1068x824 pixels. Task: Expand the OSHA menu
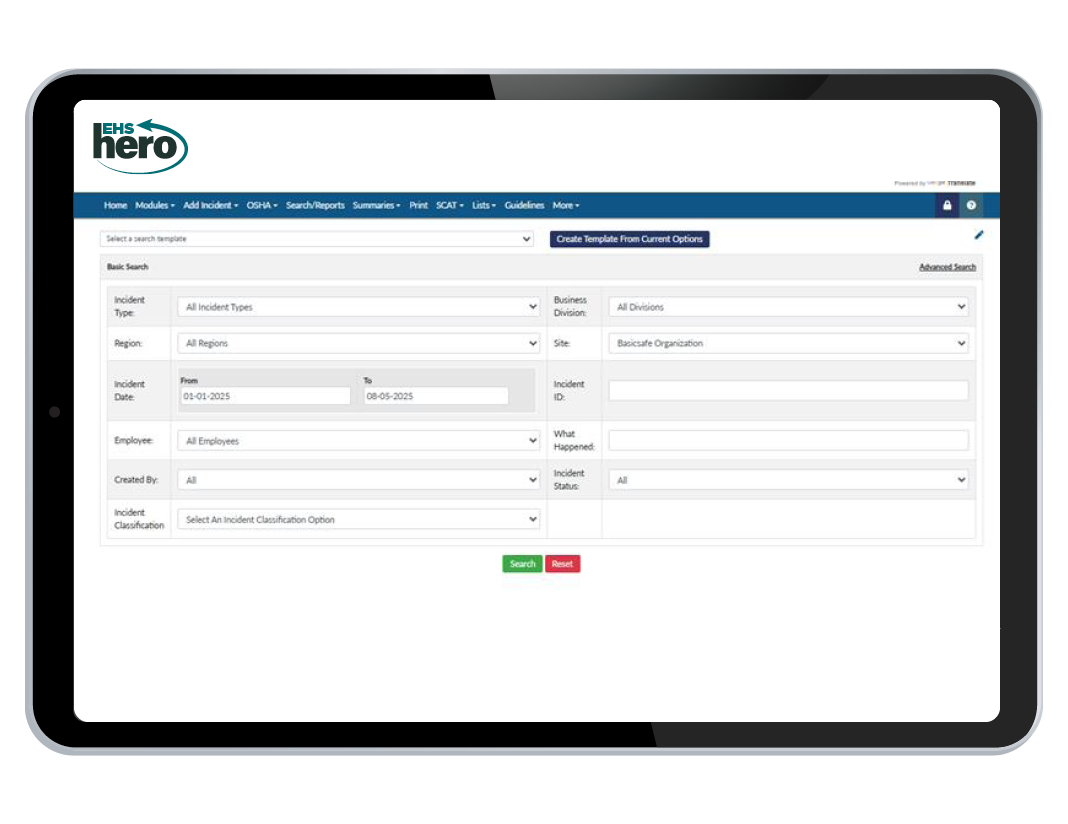click(262, 206)
